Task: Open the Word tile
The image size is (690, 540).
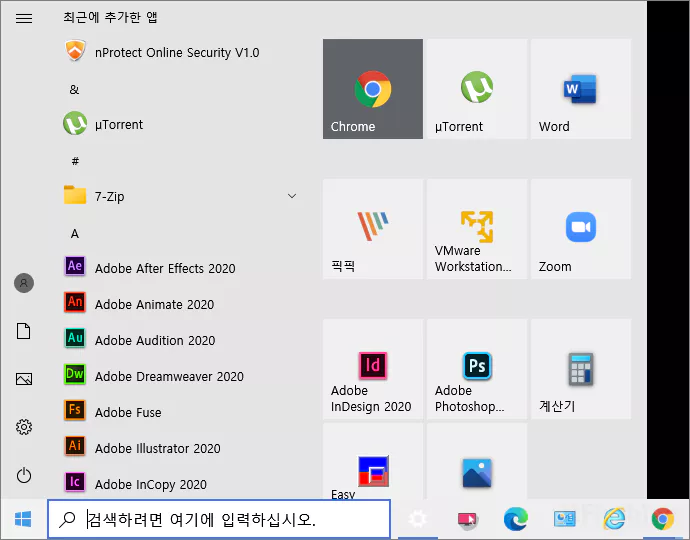Action: [x=581, y=89]
